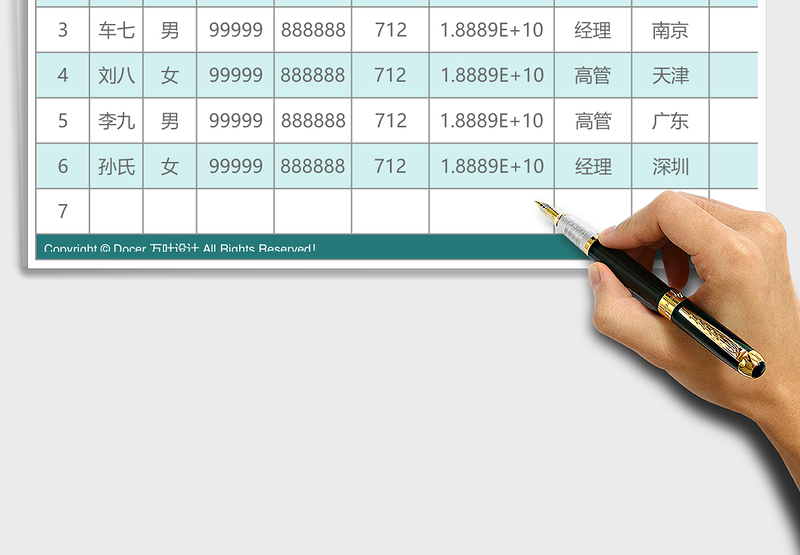Select the cell containing 刘八

pyautogui.click(x=116, y=75)
